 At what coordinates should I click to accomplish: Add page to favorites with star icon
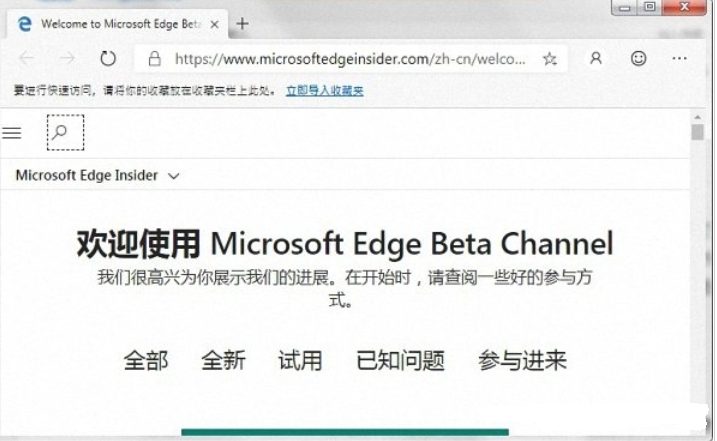click(550, 59)
